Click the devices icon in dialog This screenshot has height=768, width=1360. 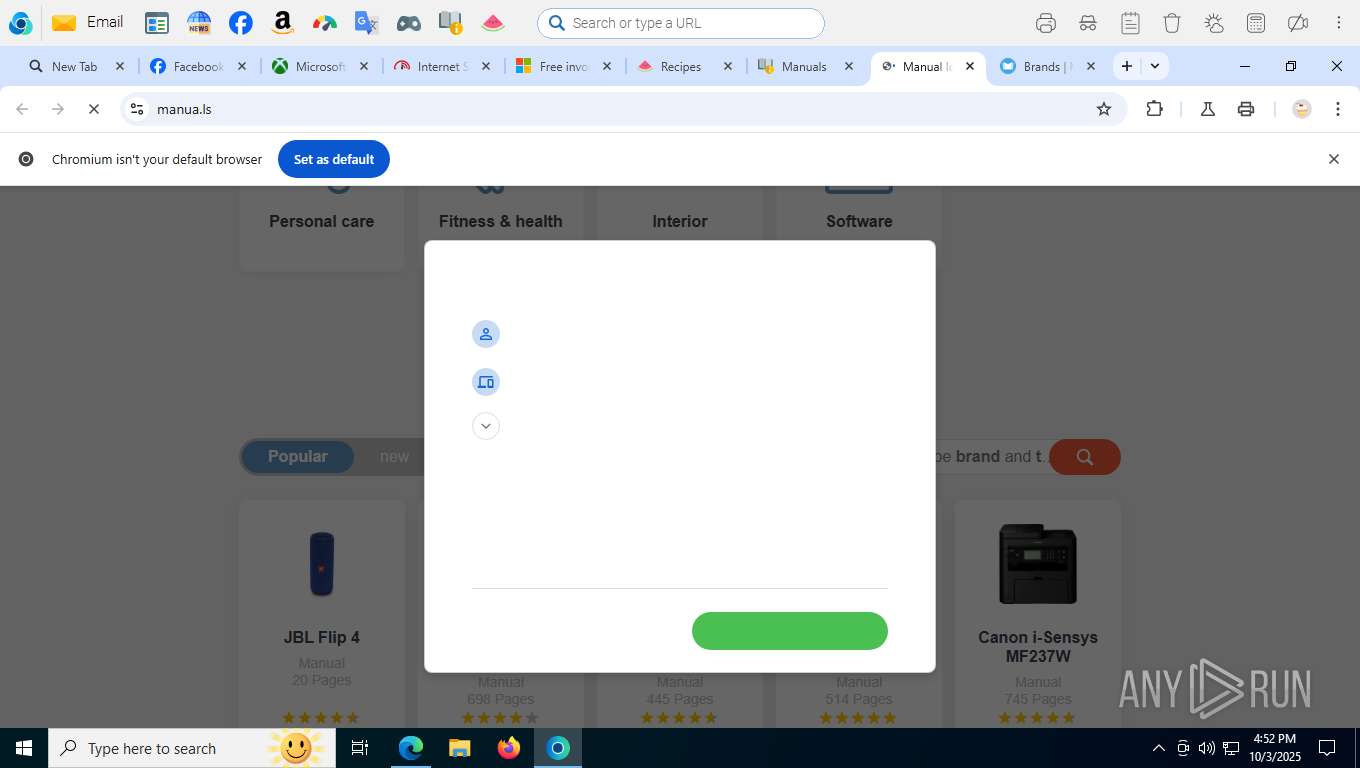point(486,382)
